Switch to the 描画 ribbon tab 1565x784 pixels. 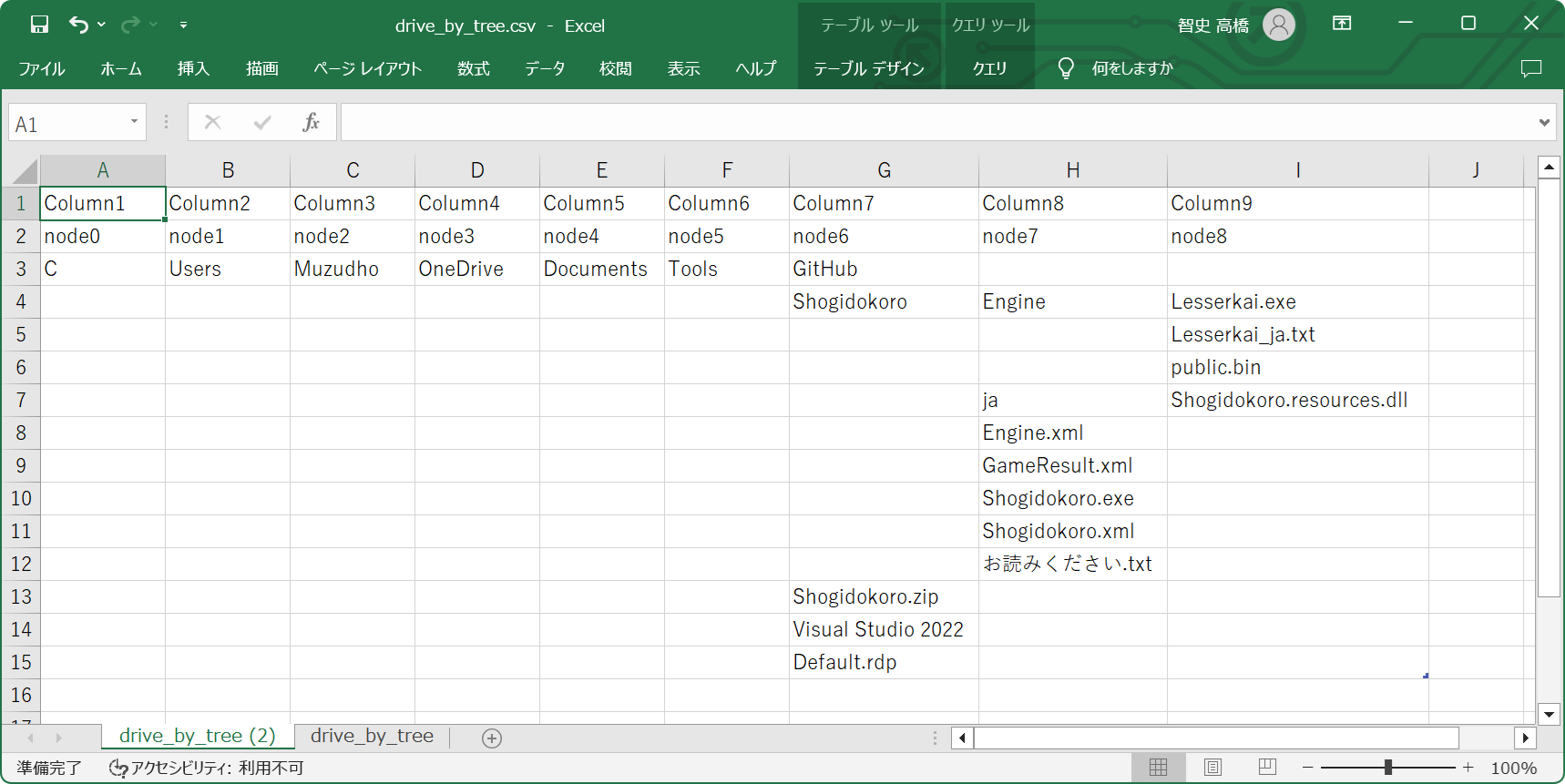262,68
